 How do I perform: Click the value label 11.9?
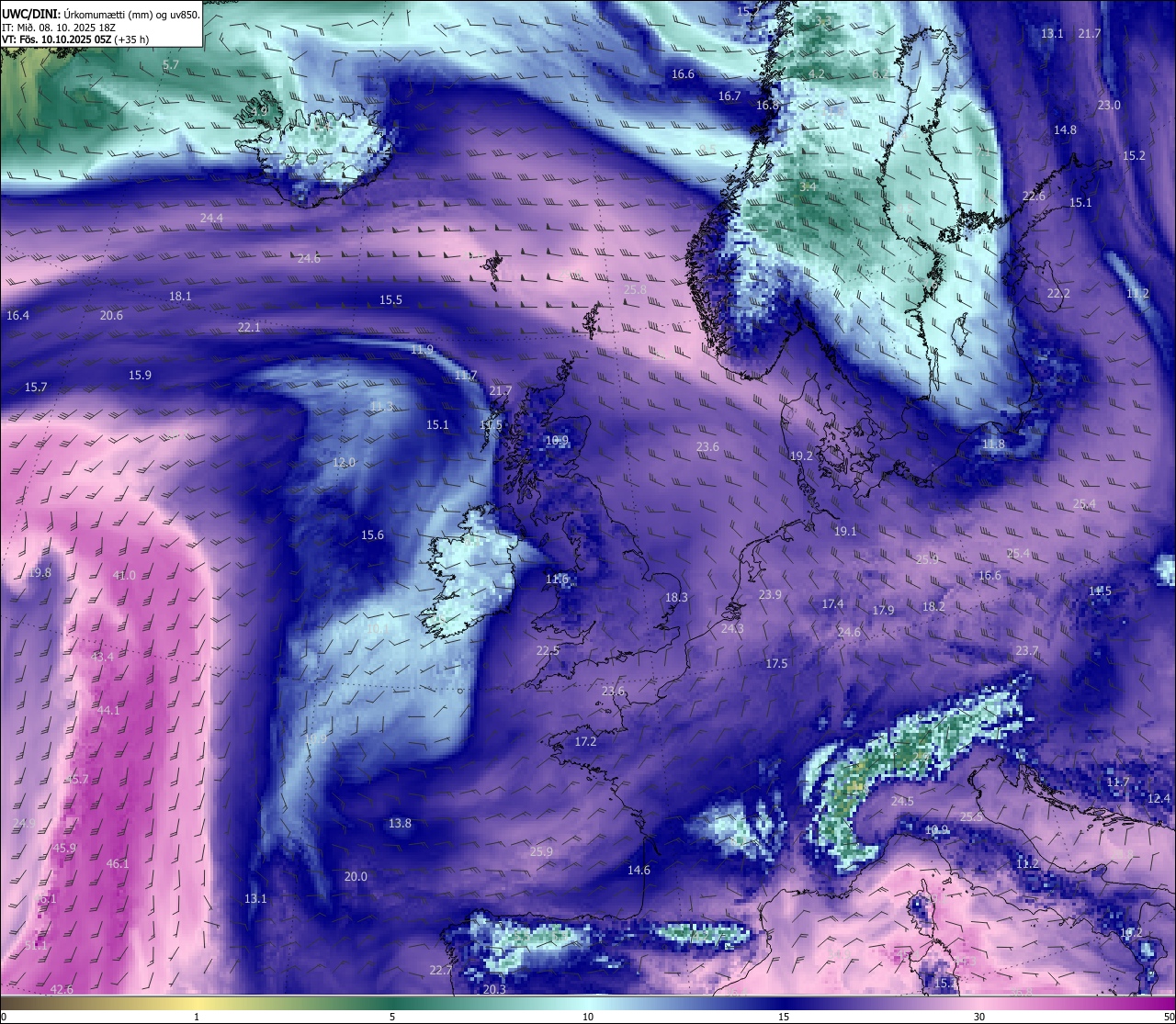point(422,349)
